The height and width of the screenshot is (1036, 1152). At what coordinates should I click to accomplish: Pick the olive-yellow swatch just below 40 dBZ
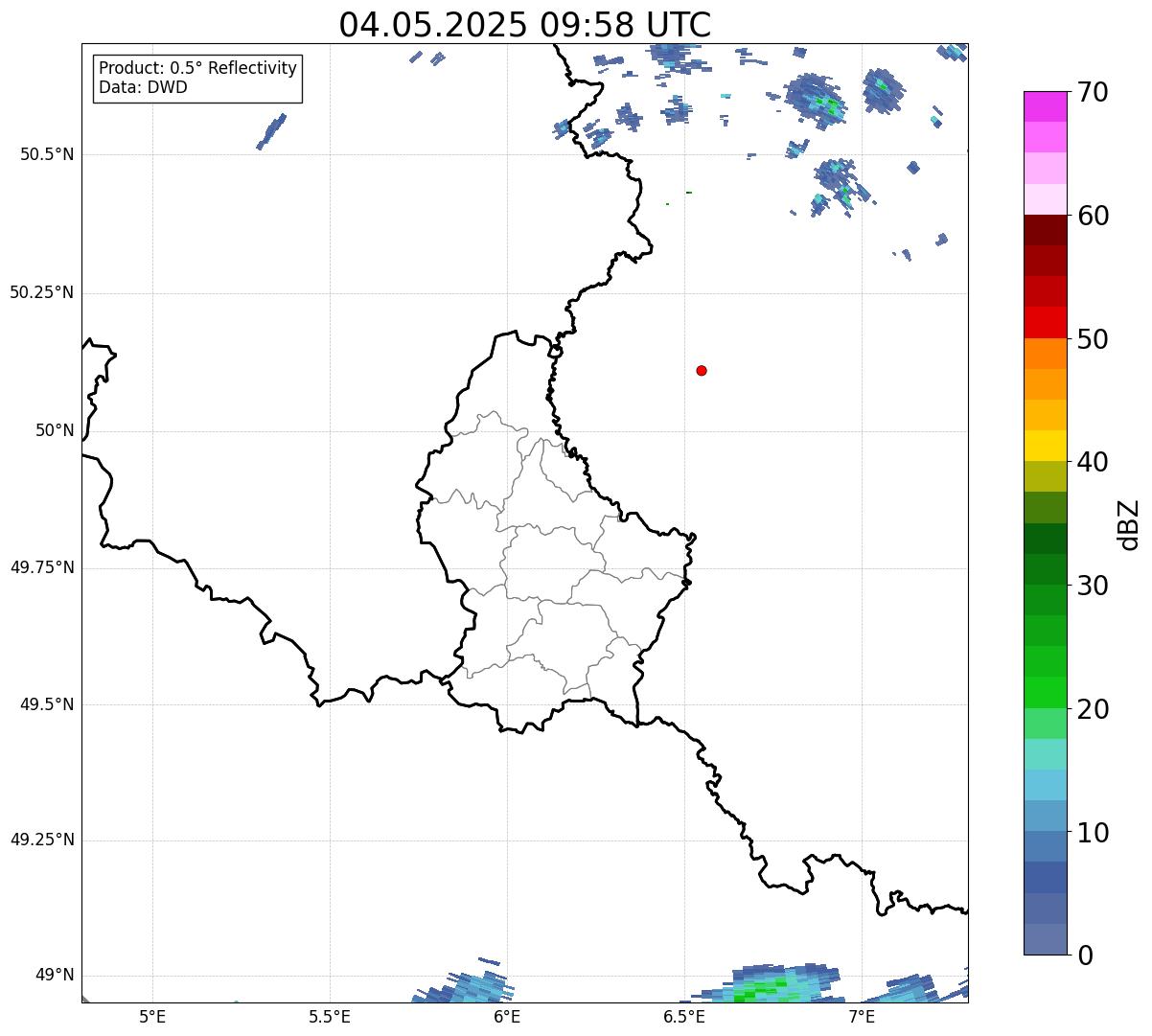[x=1045, y=476]
